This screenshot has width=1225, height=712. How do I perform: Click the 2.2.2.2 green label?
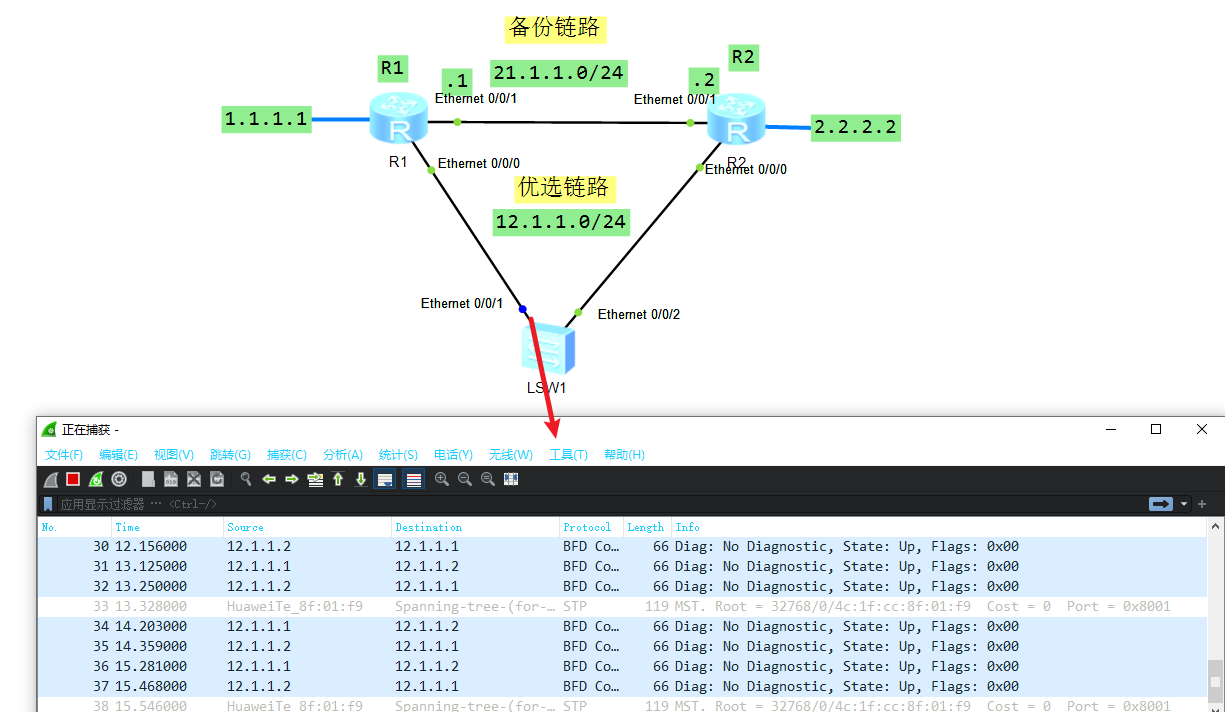855,127
